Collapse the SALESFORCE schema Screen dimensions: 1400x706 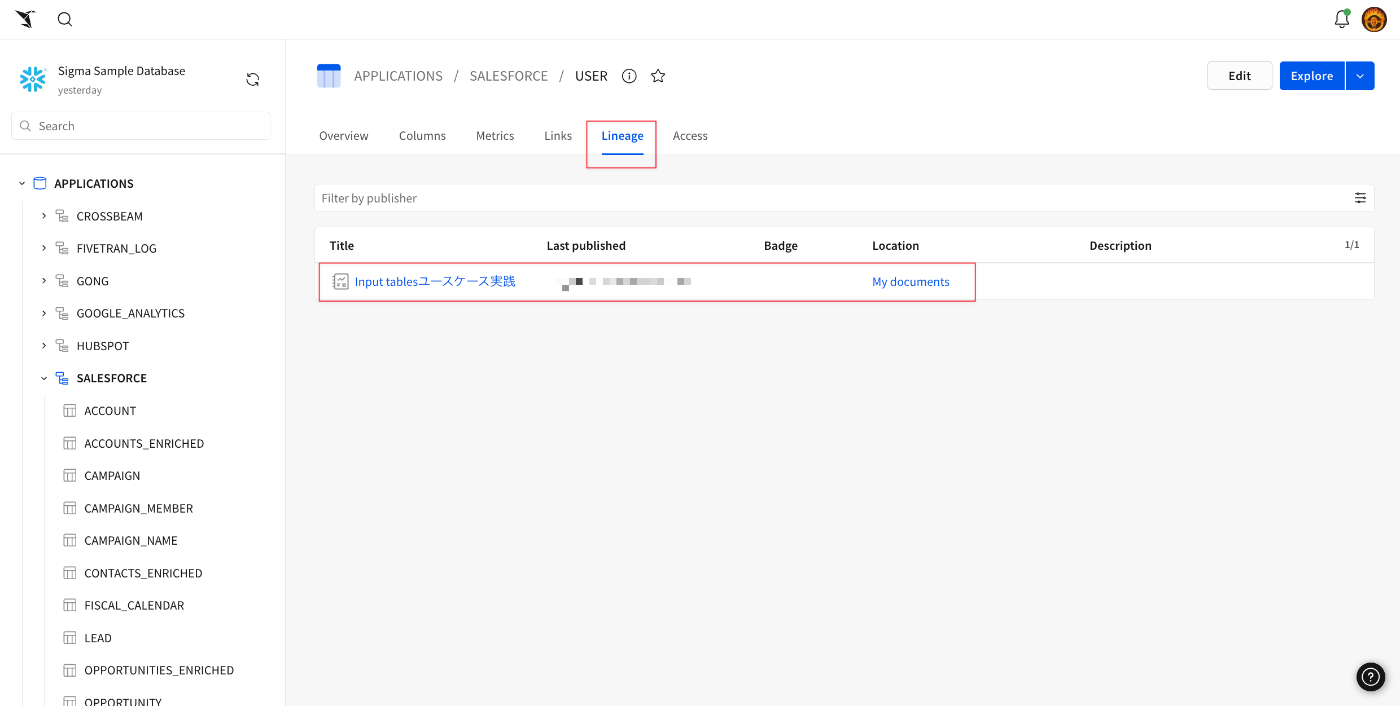coord(44,378)
